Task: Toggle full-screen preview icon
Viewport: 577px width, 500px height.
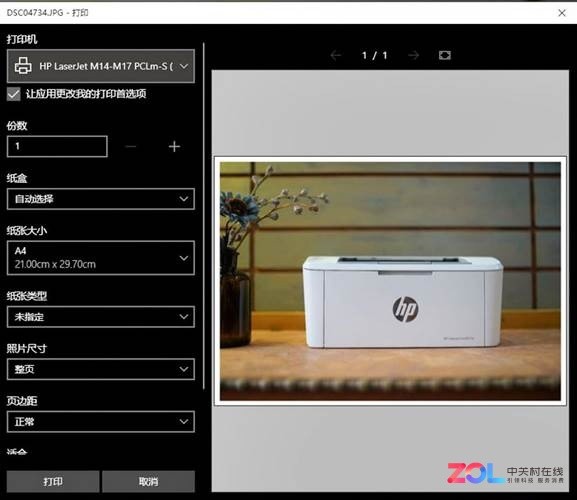Action: 445,55
